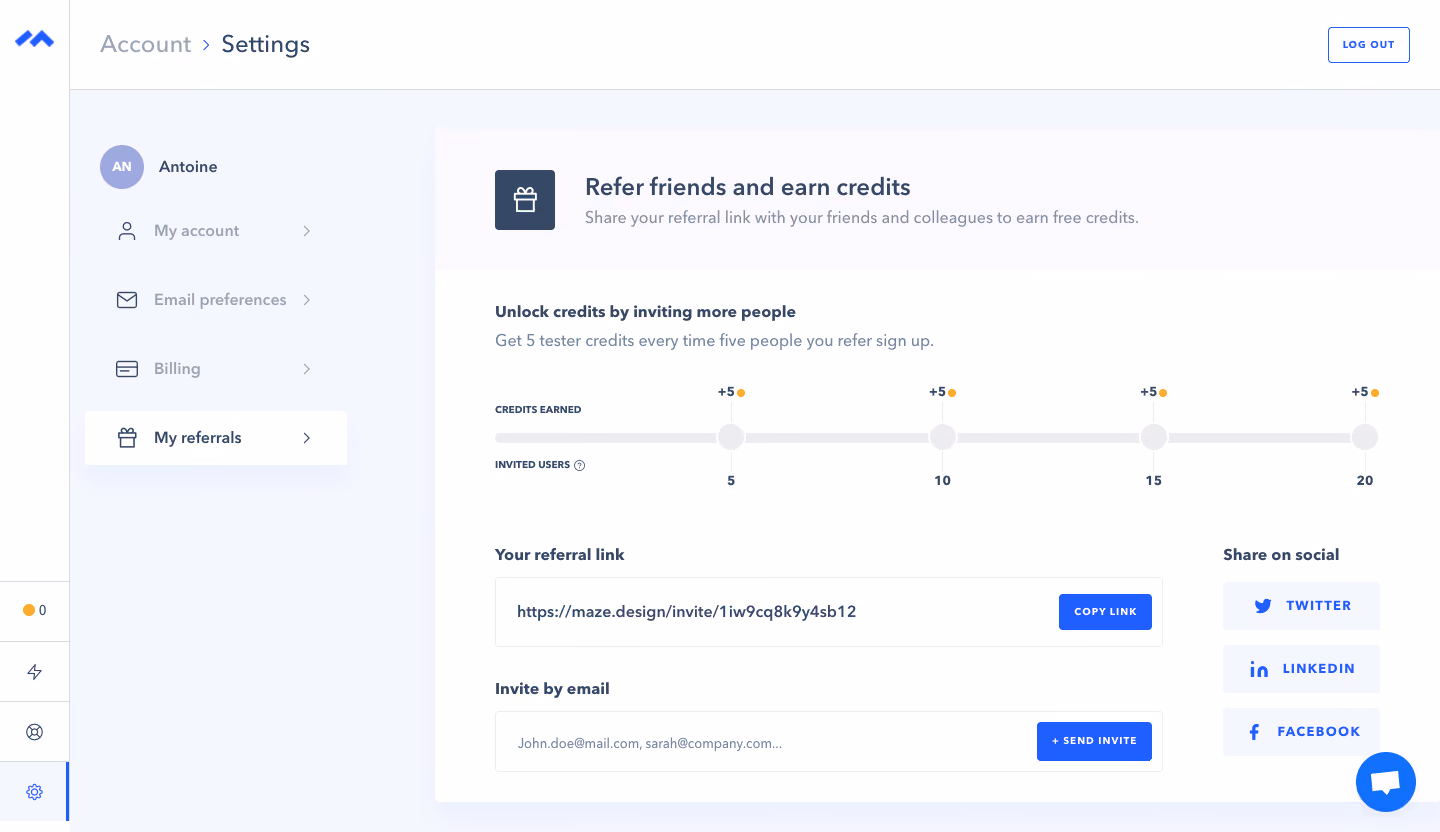Click the credit card icon beside Billing
Screen dimensions: 1440x832
pyautogui.click(x=127, y=369)
